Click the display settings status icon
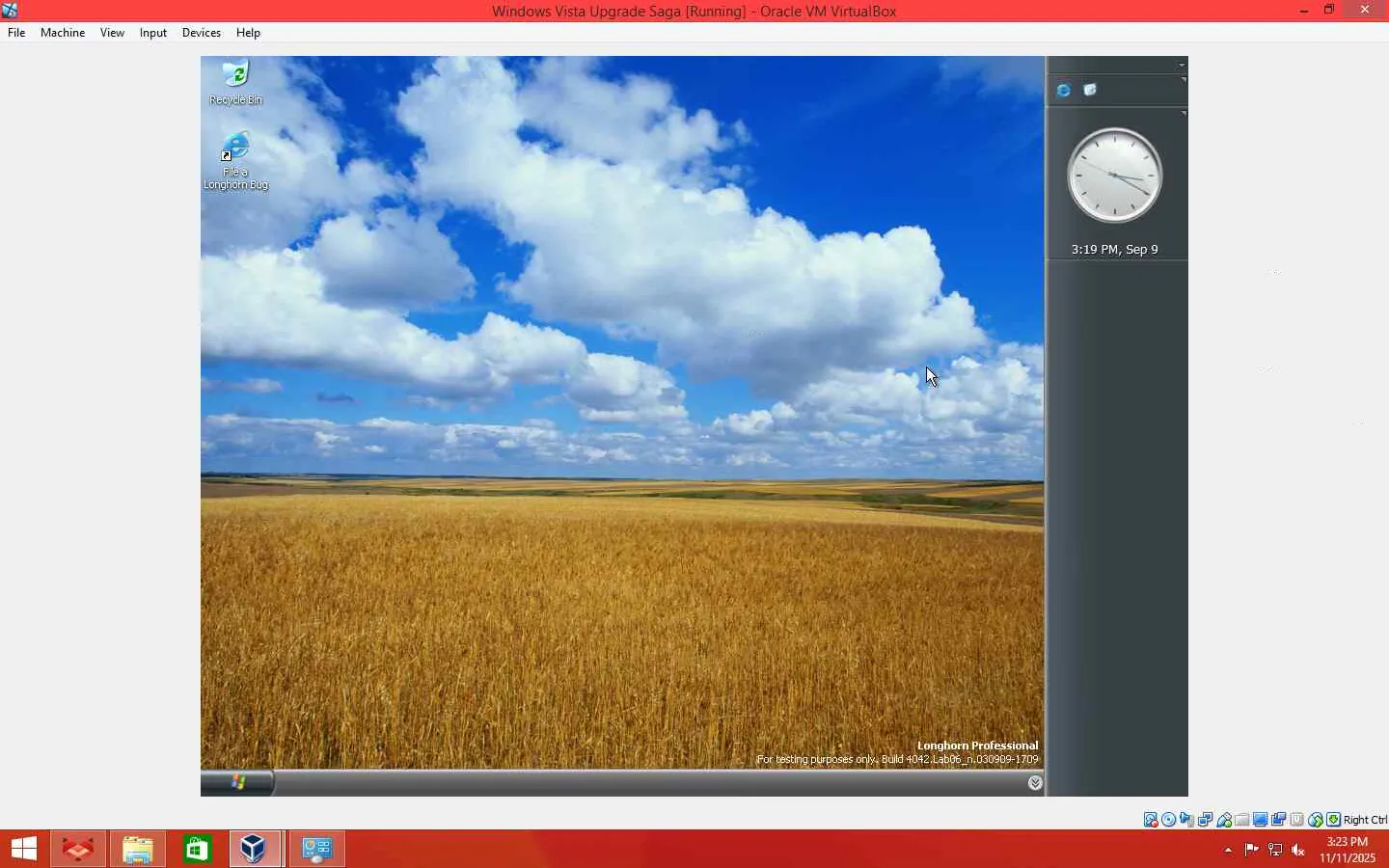 pyautogui.click(x=1261, y=820)
